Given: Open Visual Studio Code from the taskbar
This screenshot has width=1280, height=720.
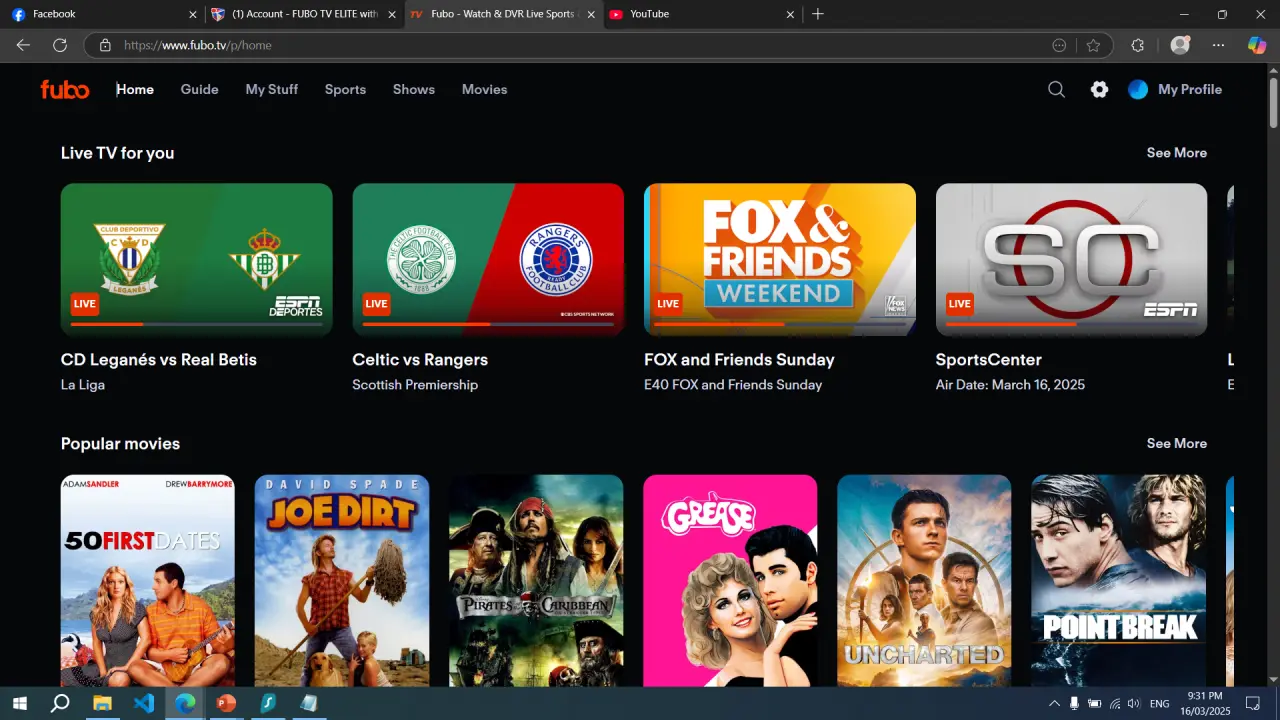Looking at the screenshot, I should (x=144, y=703).
